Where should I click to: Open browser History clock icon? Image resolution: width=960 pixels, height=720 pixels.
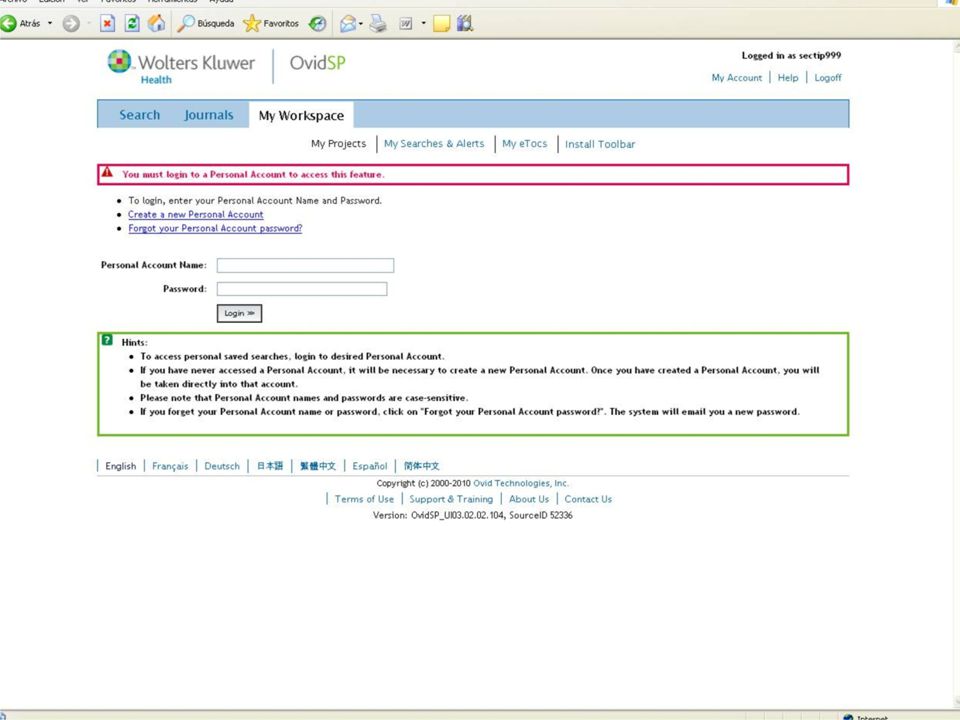point(317,24)
